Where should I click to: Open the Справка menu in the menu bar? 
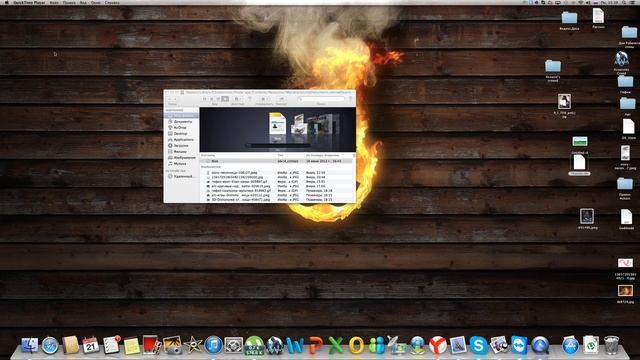click(x=112, y=2)
